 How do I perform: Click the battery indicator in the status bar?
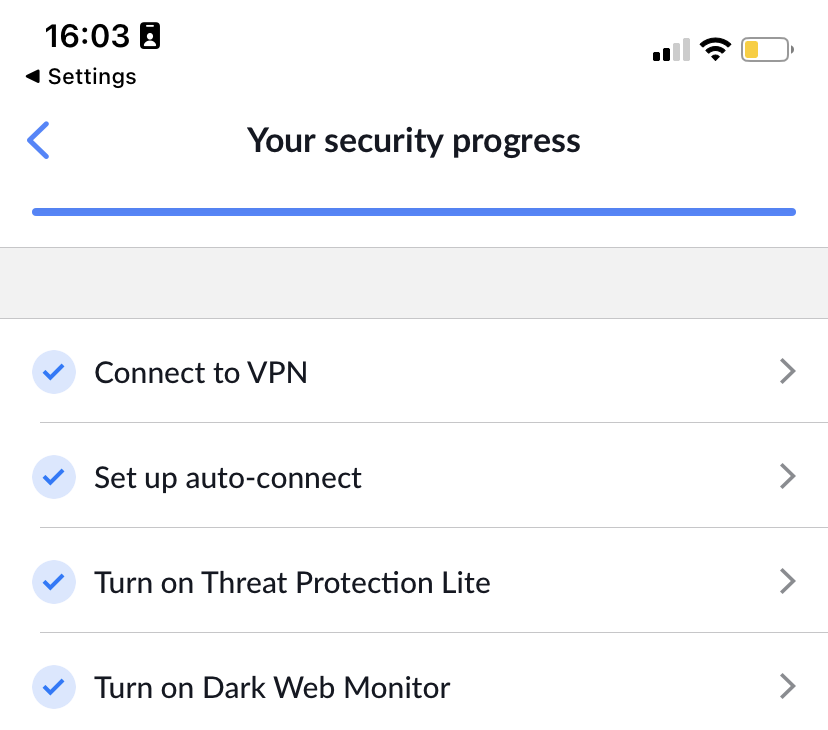(x=766, y=48)
